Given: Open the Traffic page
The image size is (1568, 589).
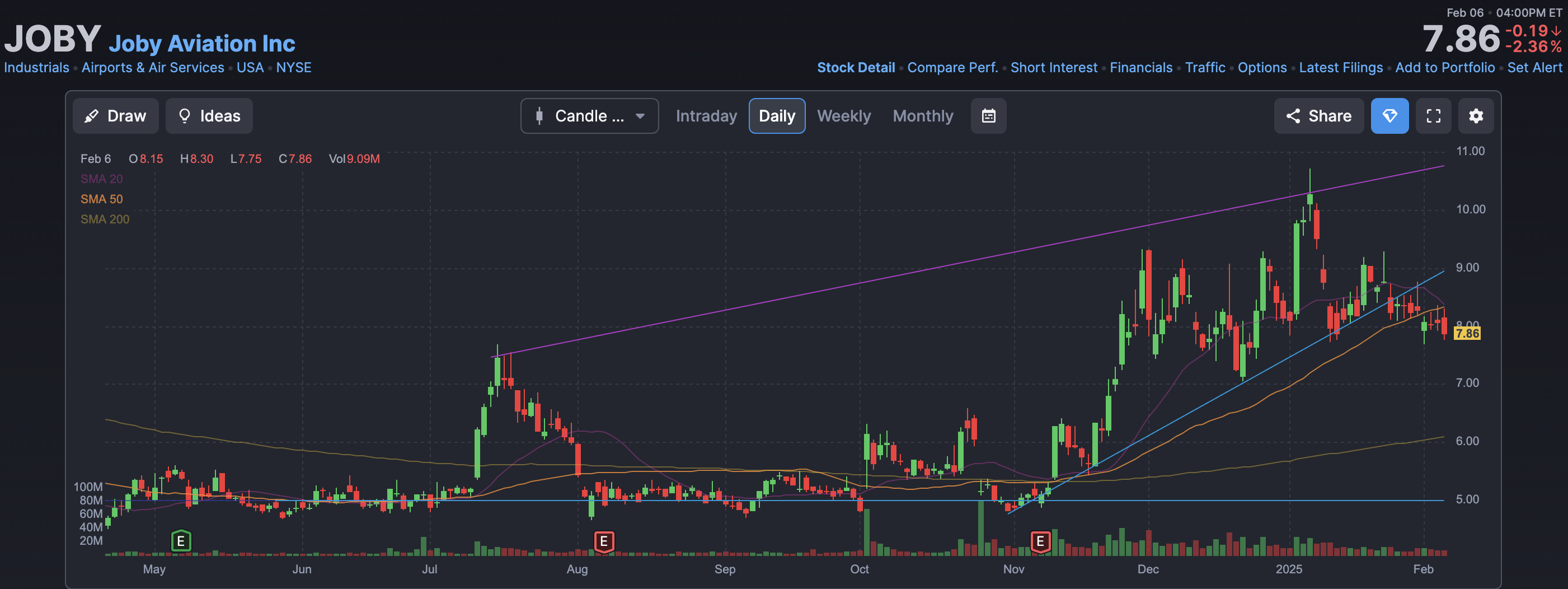Looking at the screenshot, I should 1205,68.
